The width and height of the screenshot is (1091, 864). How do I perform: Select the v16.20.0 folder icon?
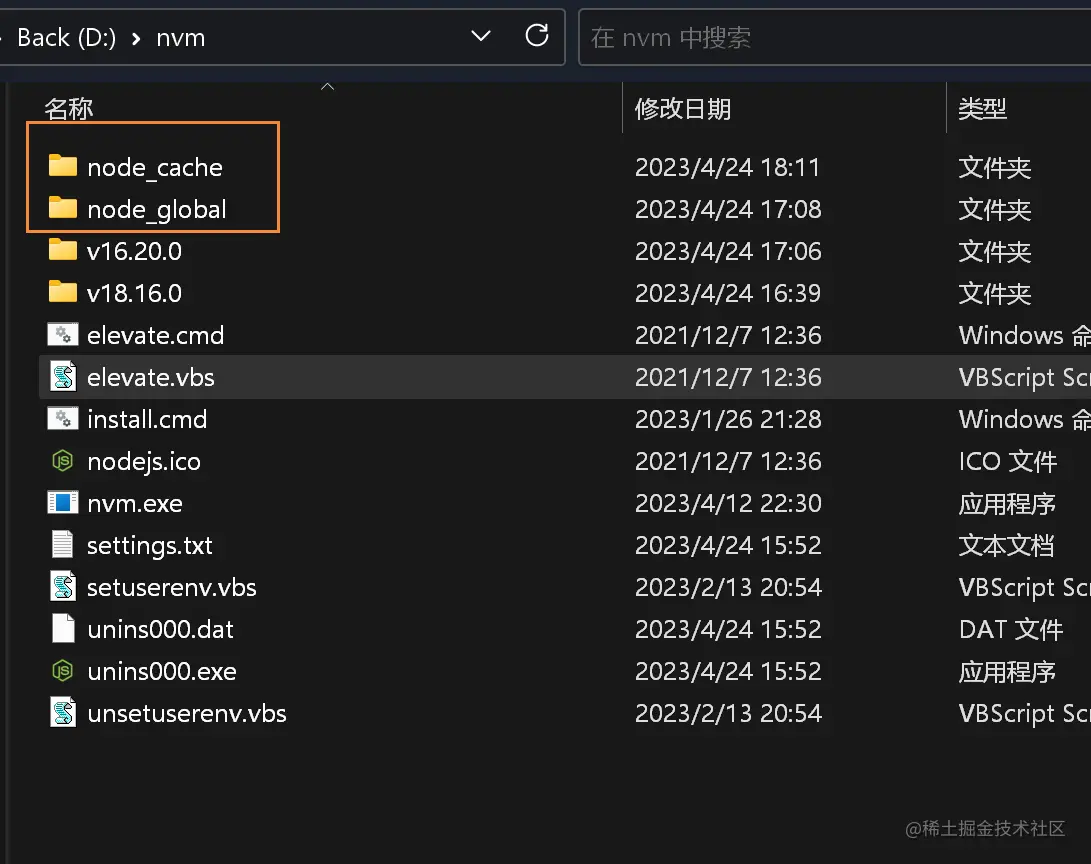point(63,250)
